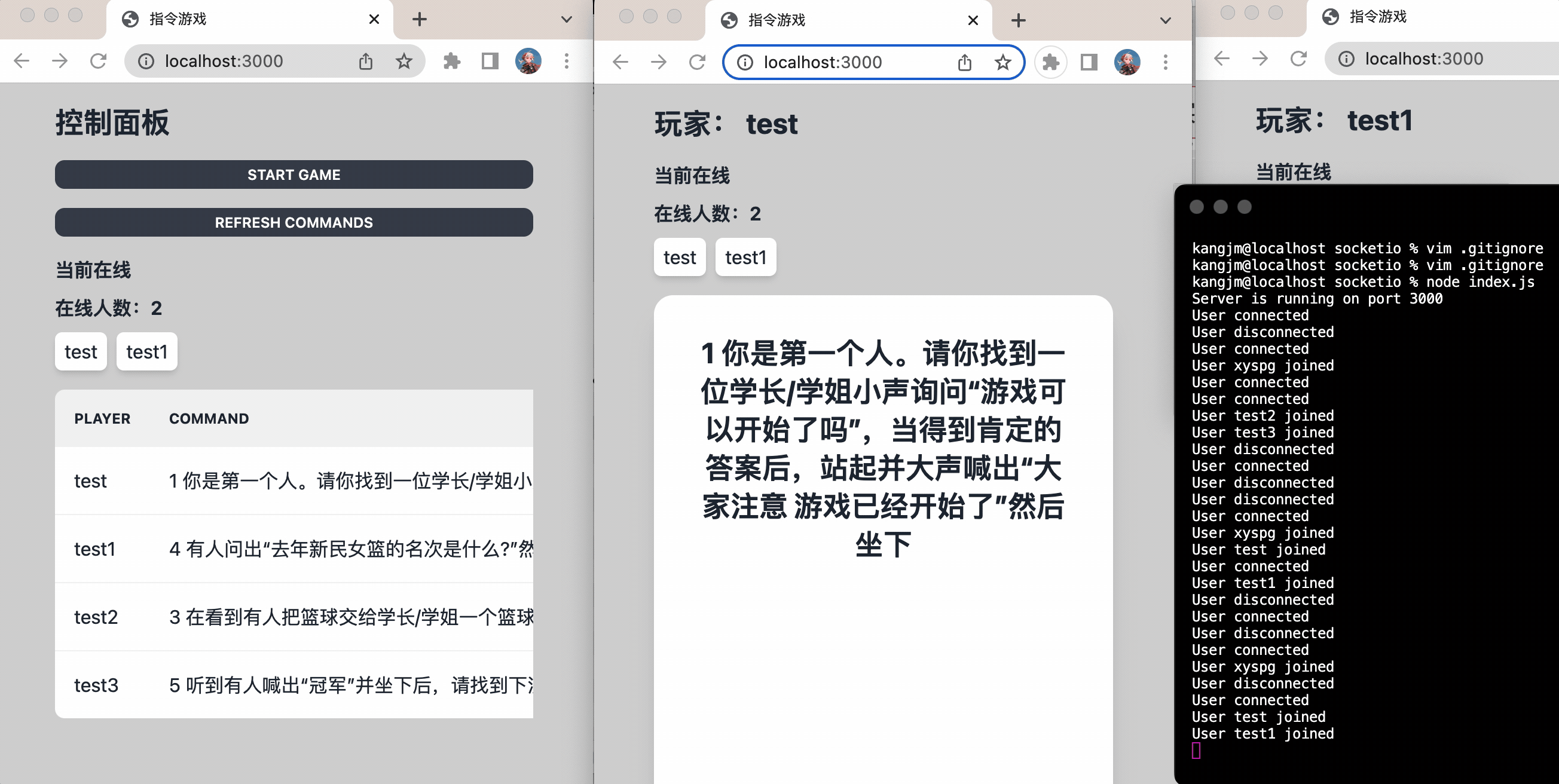Click test3 row in command table
Screen dimensions: 1559x784
point(294,685)
